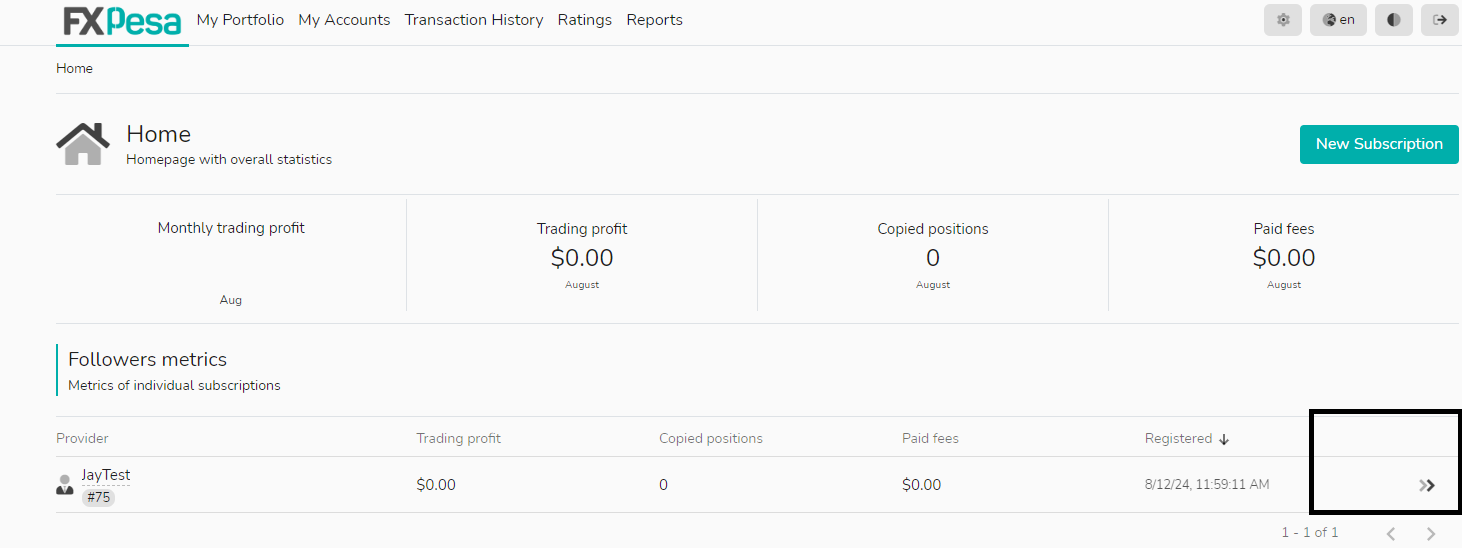Viewport: 1462px width, 548px height.
Task: Click the Home breadcrumb link
Action: (x=74, y=69)
